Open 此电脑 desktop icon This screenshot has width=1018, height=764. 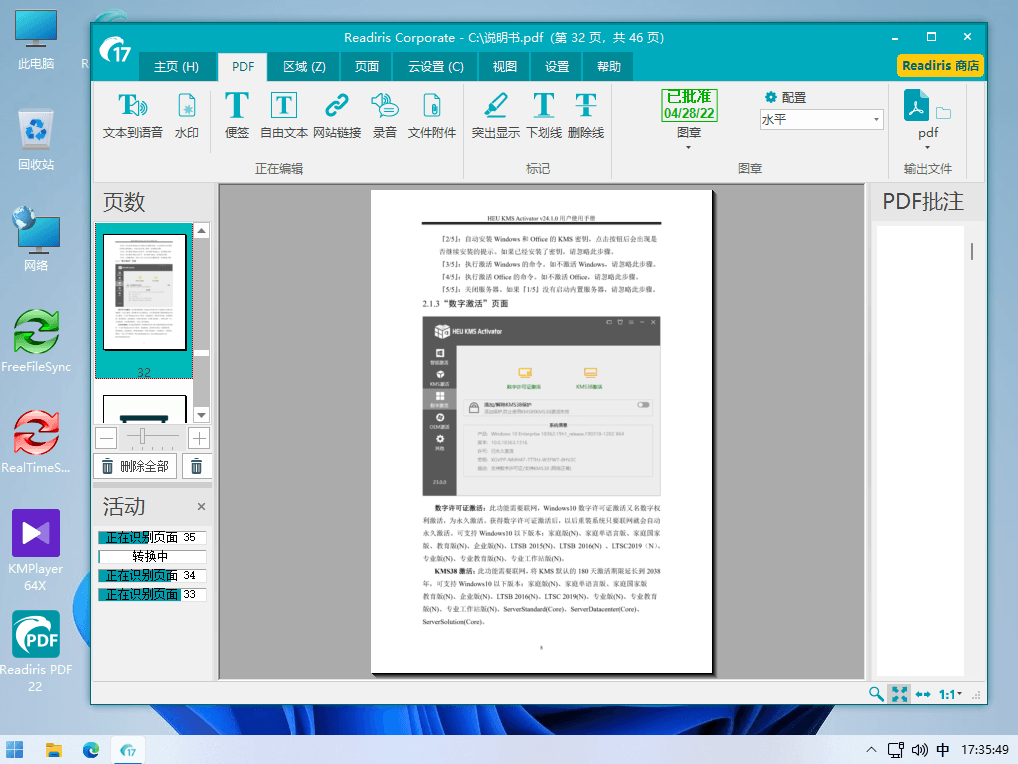[36, 39]
